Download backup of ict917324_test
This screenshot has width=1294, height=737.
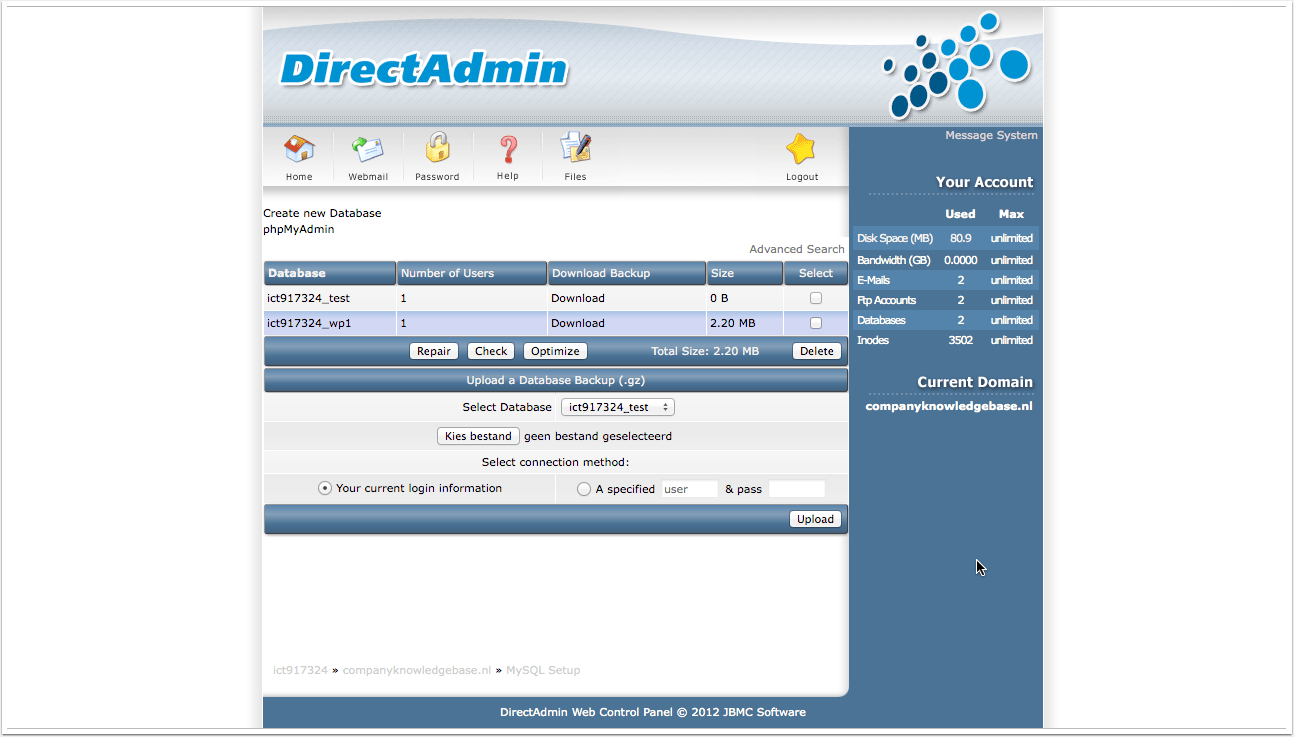coord(578,298)
